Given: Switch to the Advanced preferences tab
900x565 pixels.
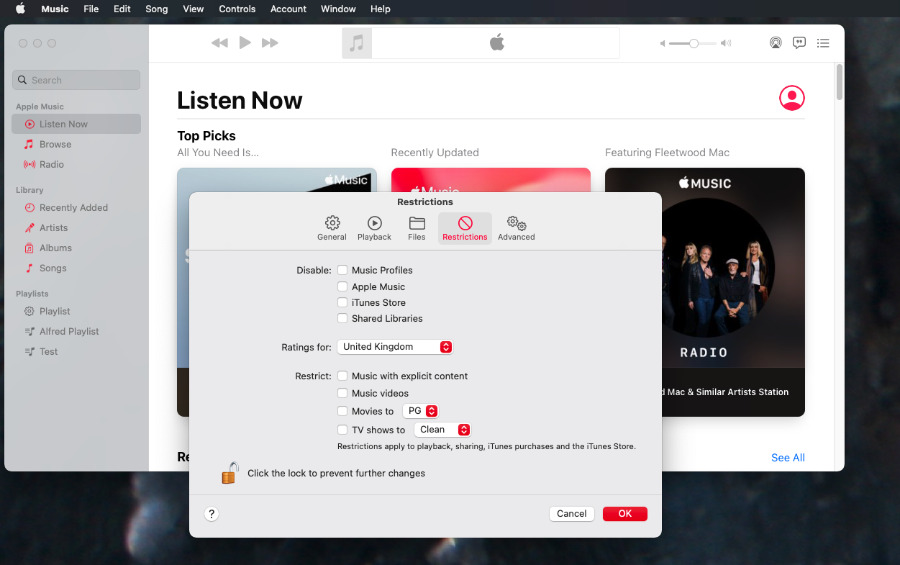Looking at the screenshot, I should (x=516, y=228).
